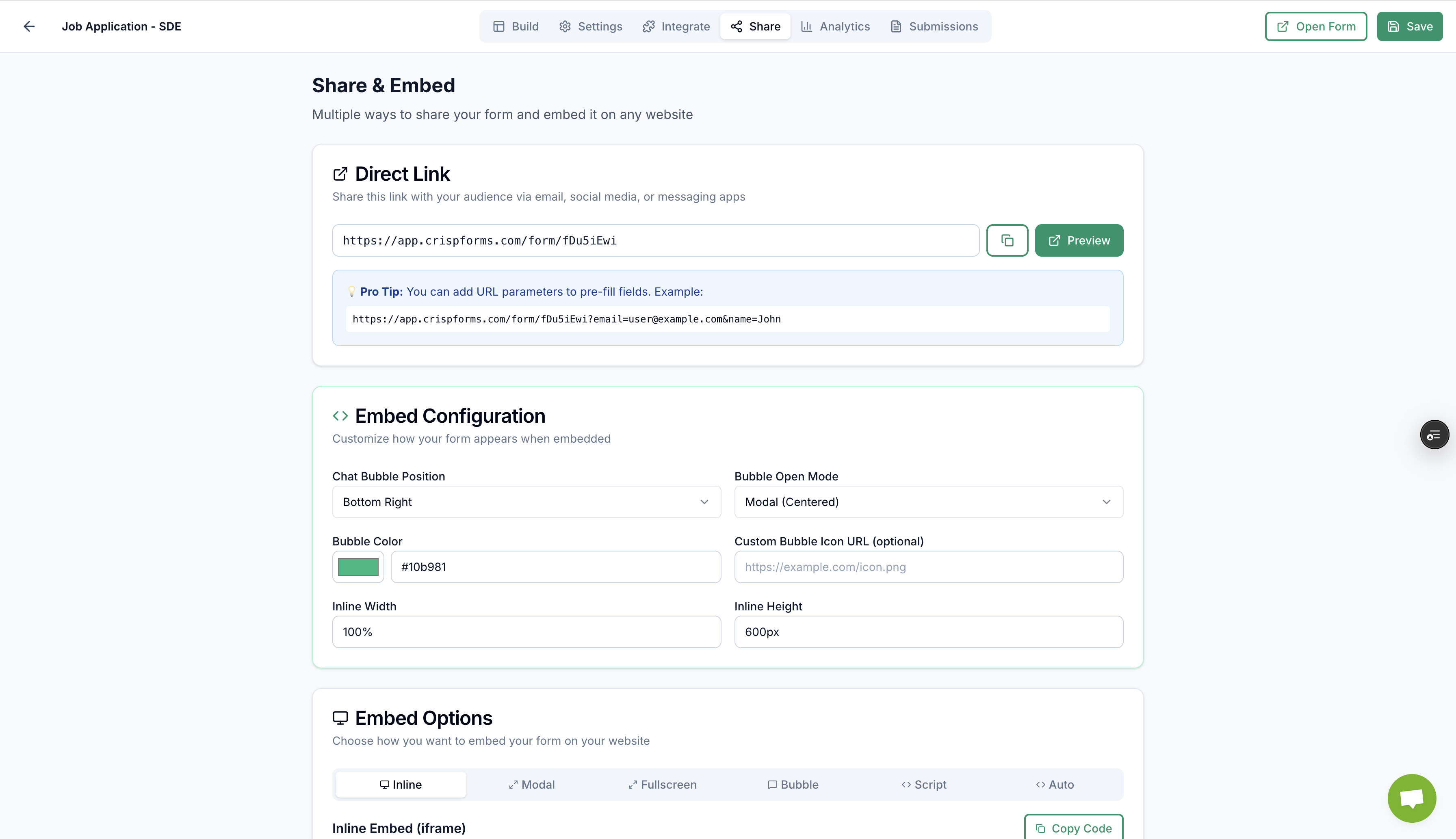The image size is (1456, 839).
Task: Click the Copy Code button
Action: click(x=1073, y=828)
